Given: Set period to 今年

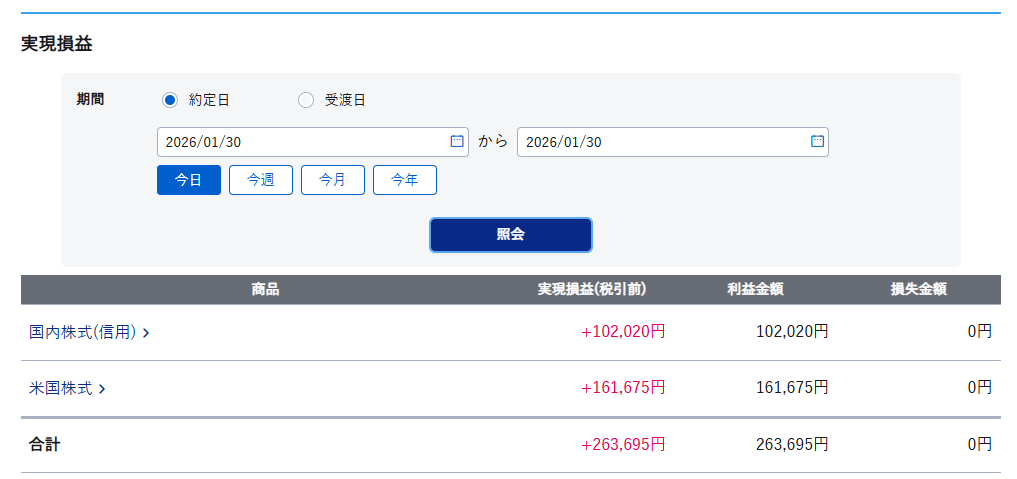Looking at the screenshot, I should (405, 180).
